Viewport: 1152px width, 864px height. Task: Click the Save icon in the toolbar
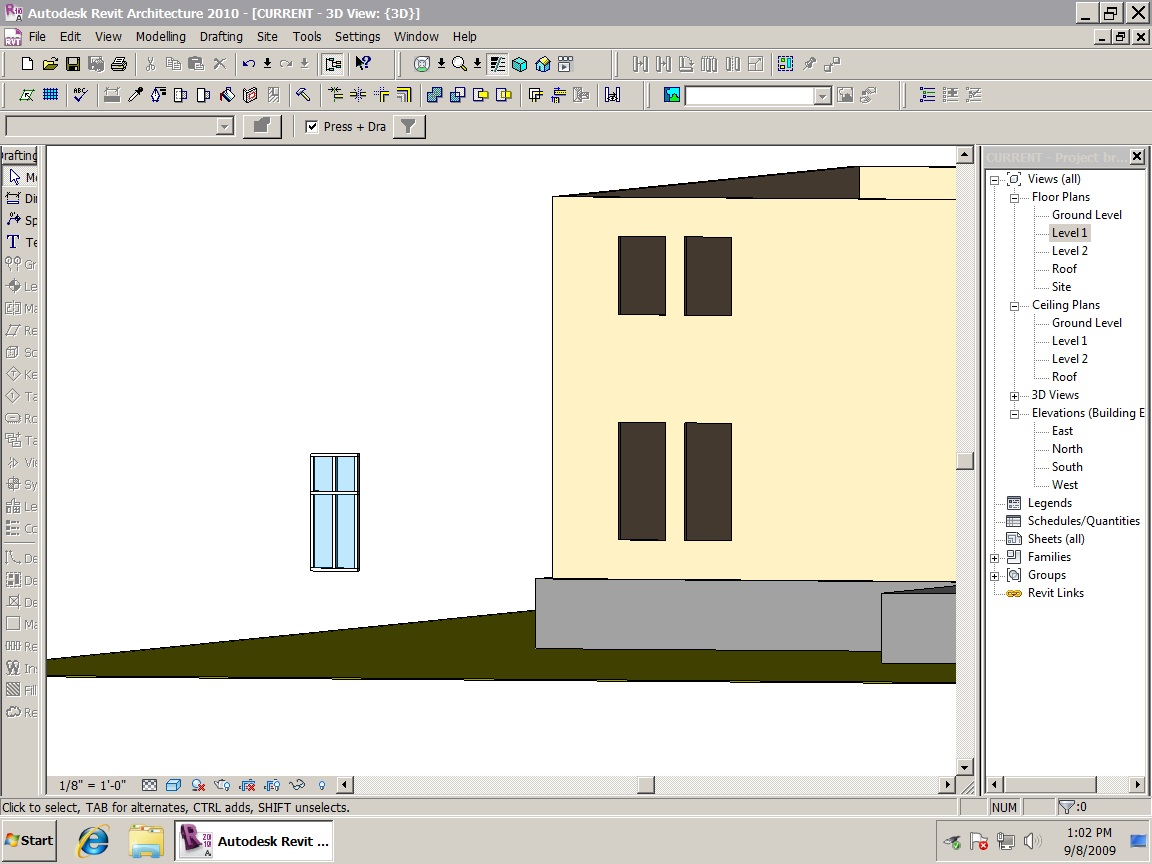[73, 64]
